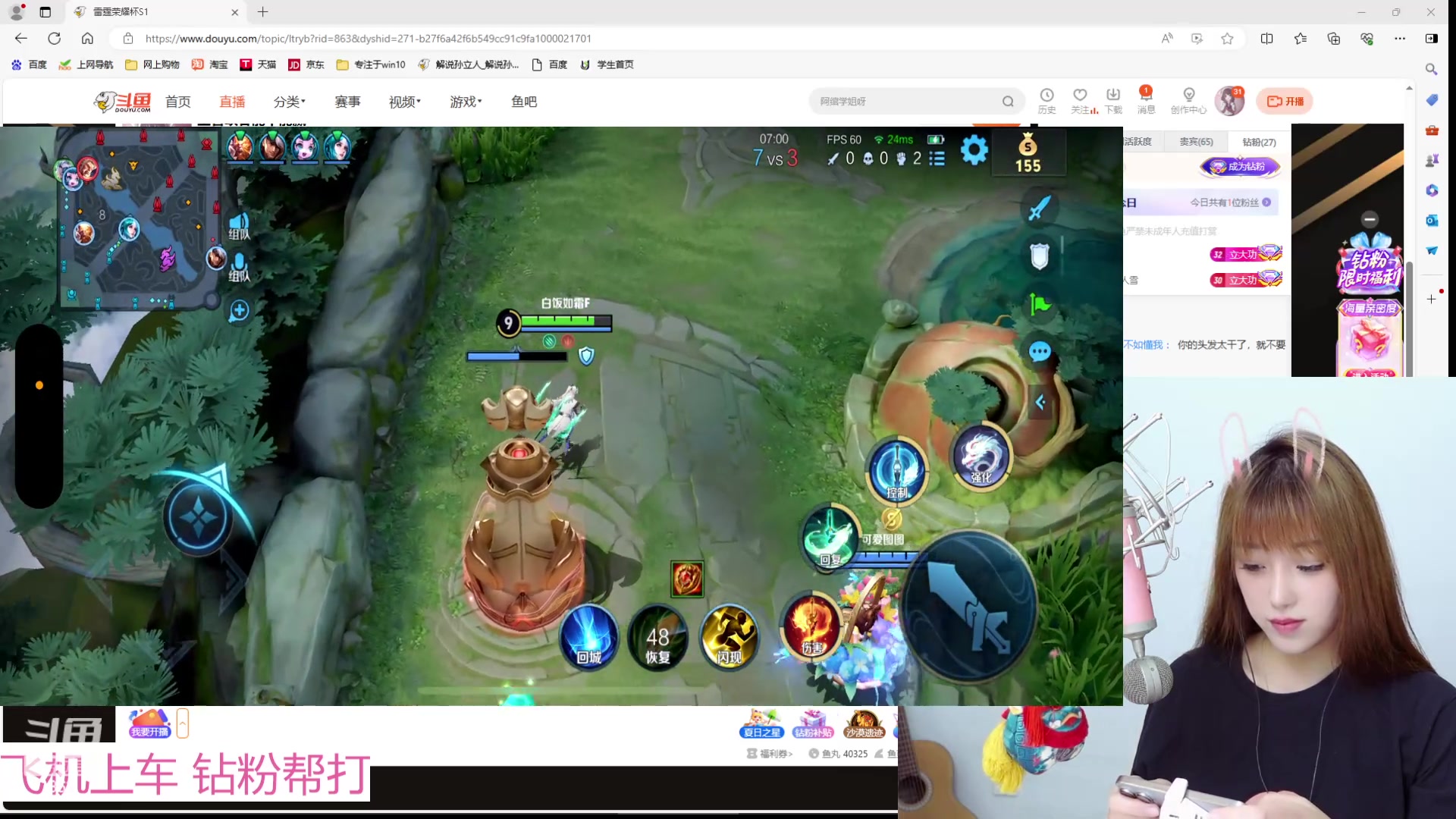Expand the 分类 dropdown menu
Image resolution: width=1456 pixels, height=819 pixels.
[x=289, y=102]
